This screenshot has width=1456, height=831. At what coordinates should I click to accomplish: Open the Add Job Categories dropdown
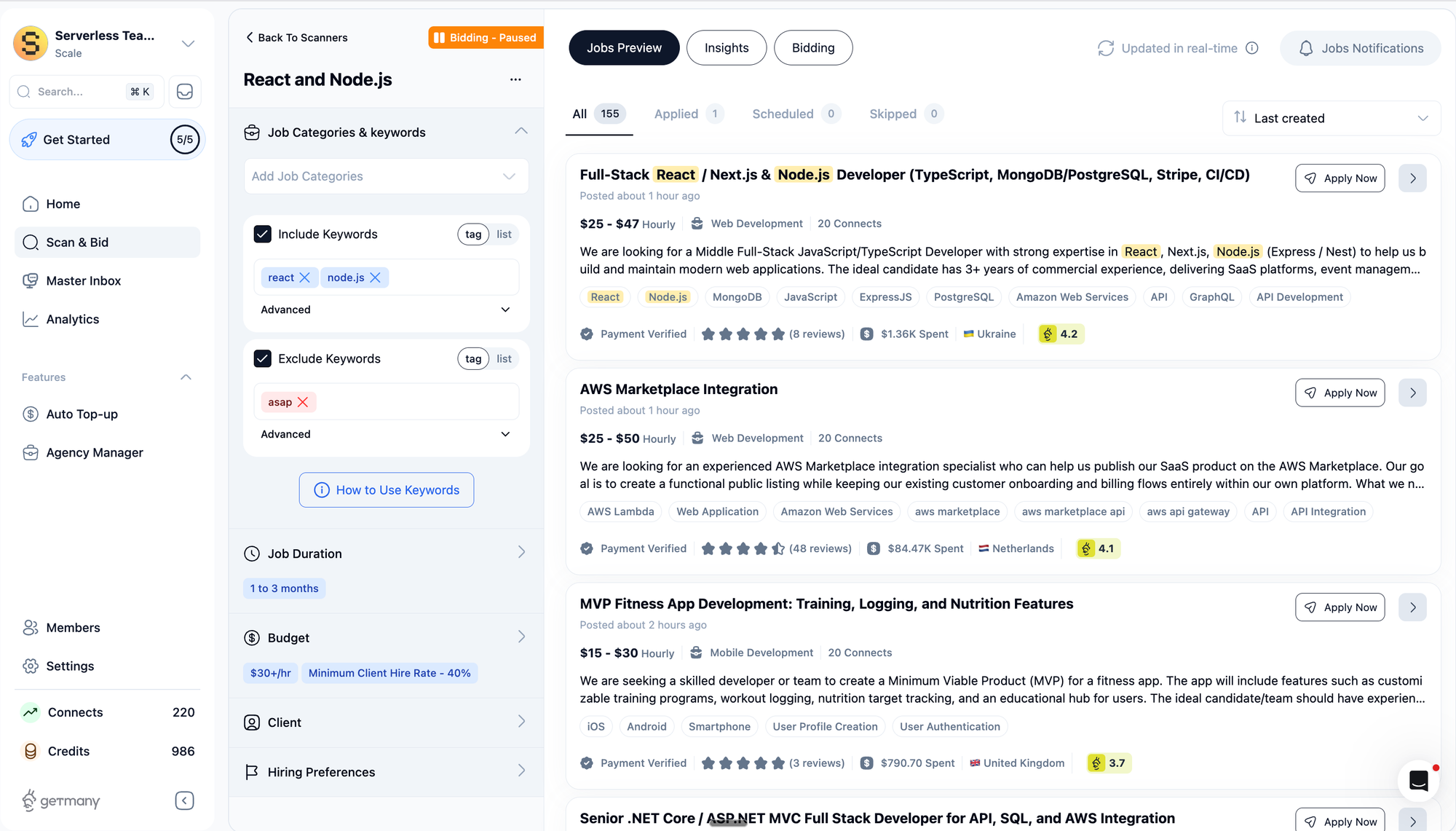click(386, 176)
